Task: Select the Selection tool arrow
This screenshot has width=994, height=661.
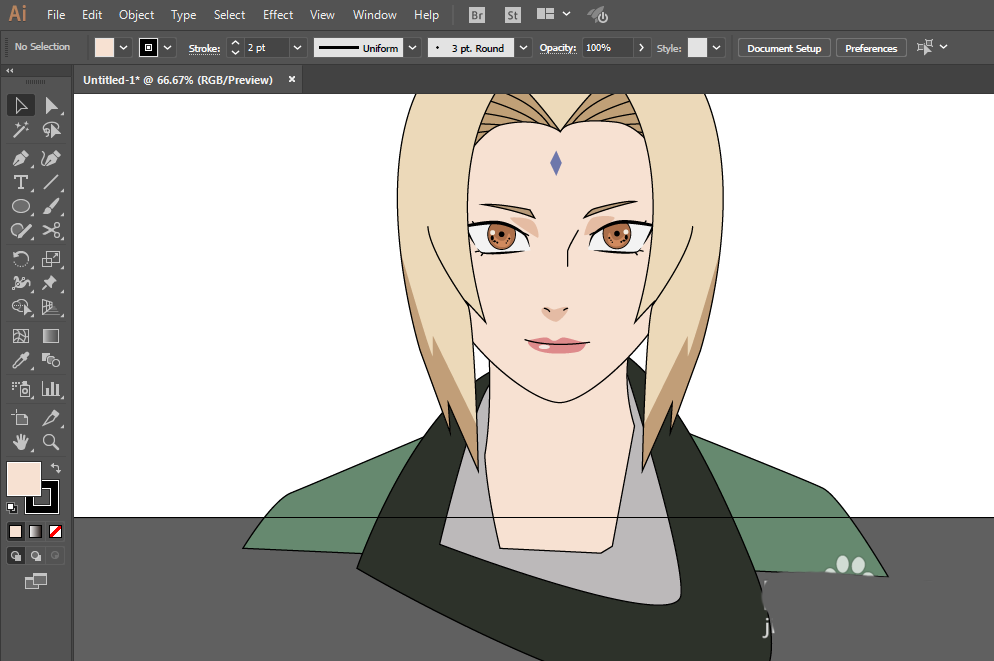Action: point(20,105)
